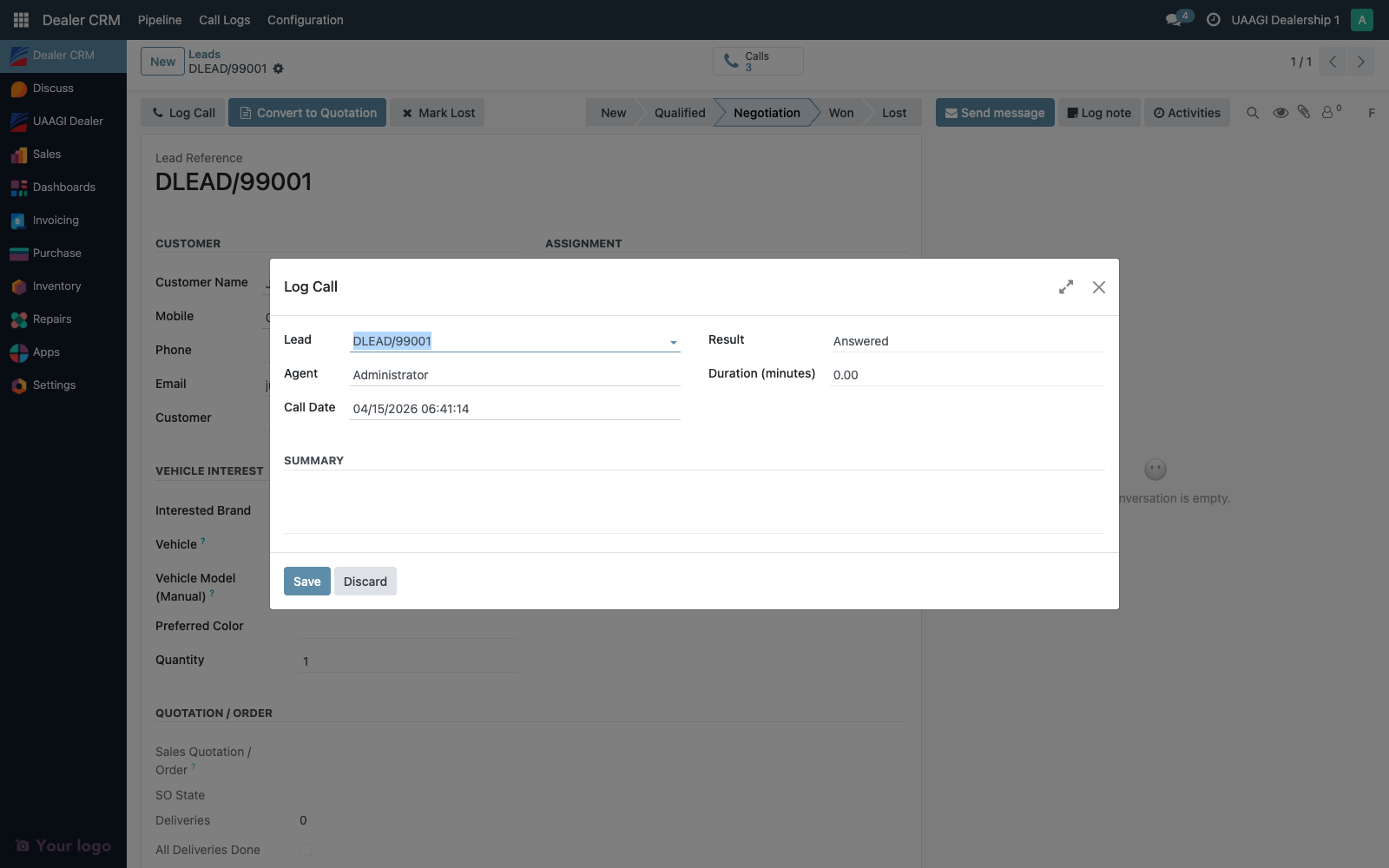1389x868 pixels.
Task: Open the Discuss app from sidebar
Action: click(x=53, y=88)
